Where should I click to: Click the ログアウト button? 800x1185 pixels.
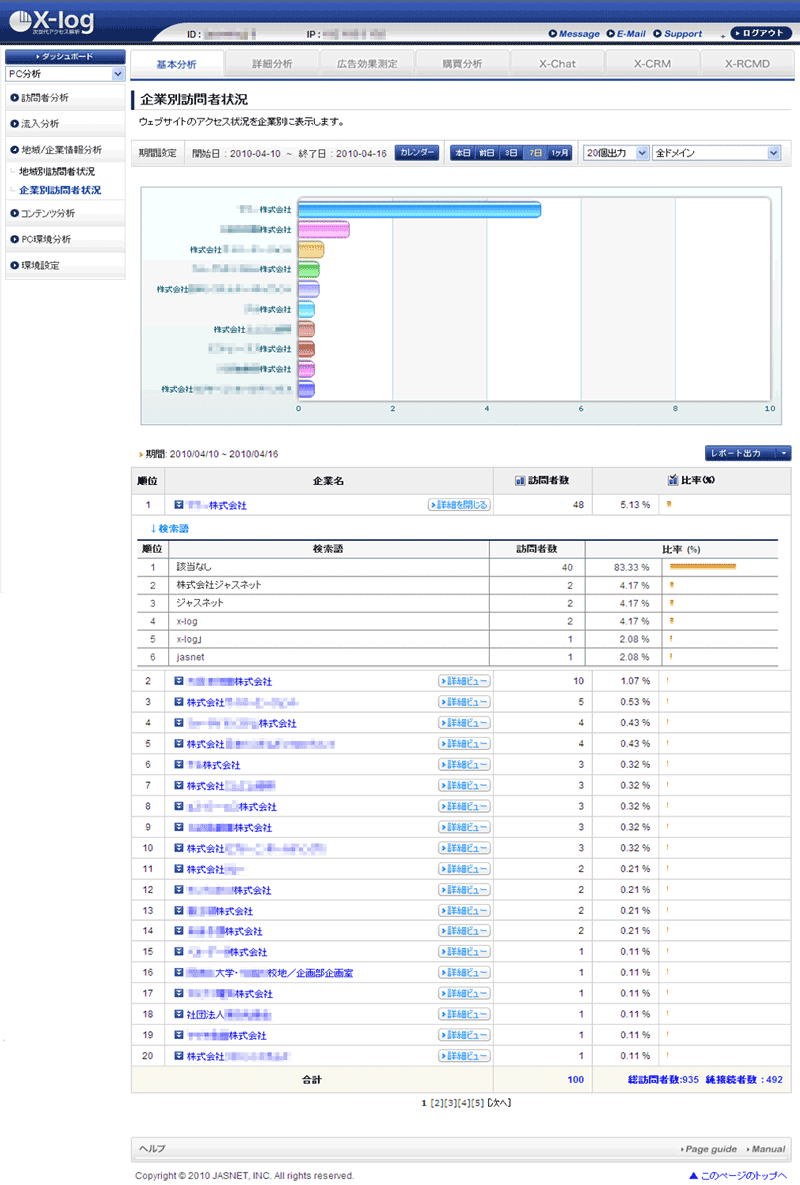coord(762,33)
